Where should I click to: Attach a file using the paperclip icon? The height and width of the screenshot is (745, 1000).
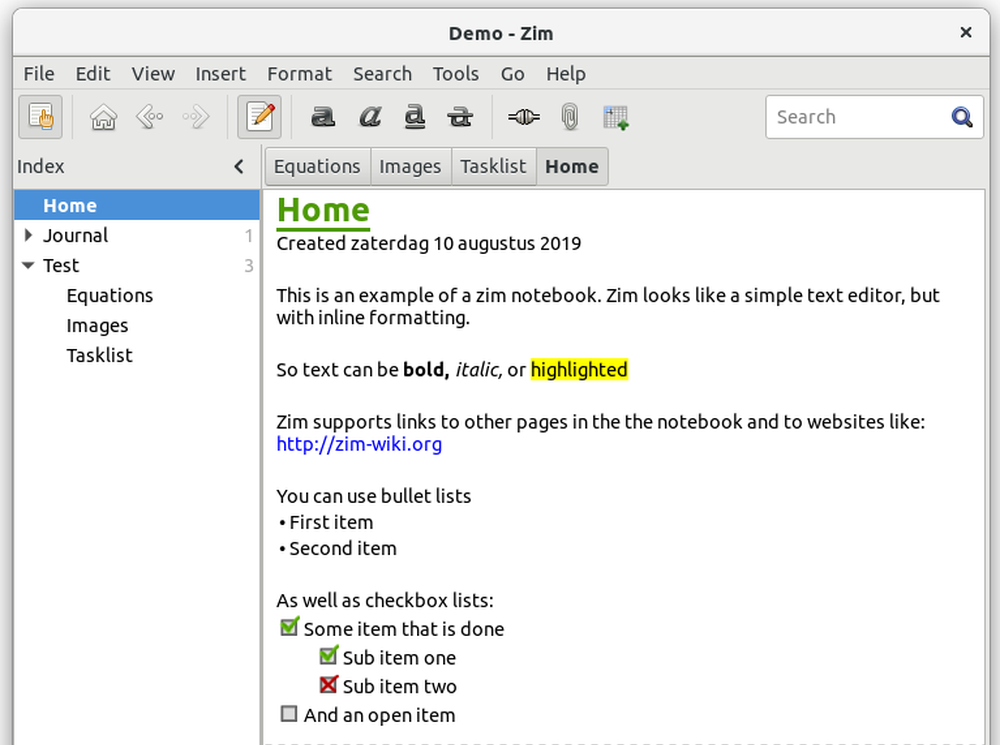click(x=570, y=117)
